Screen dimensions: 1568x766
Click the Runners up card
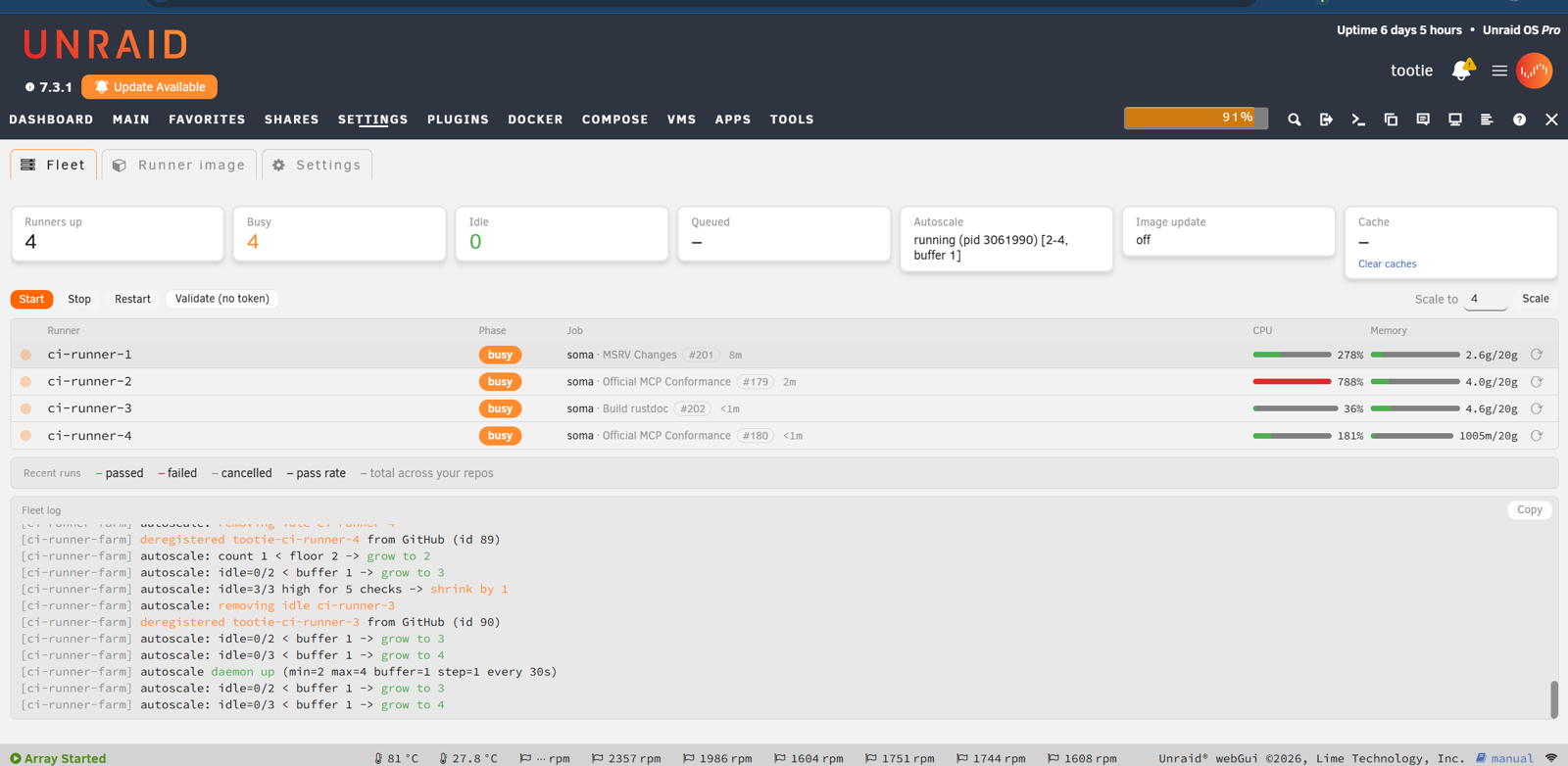pos(118,234)
